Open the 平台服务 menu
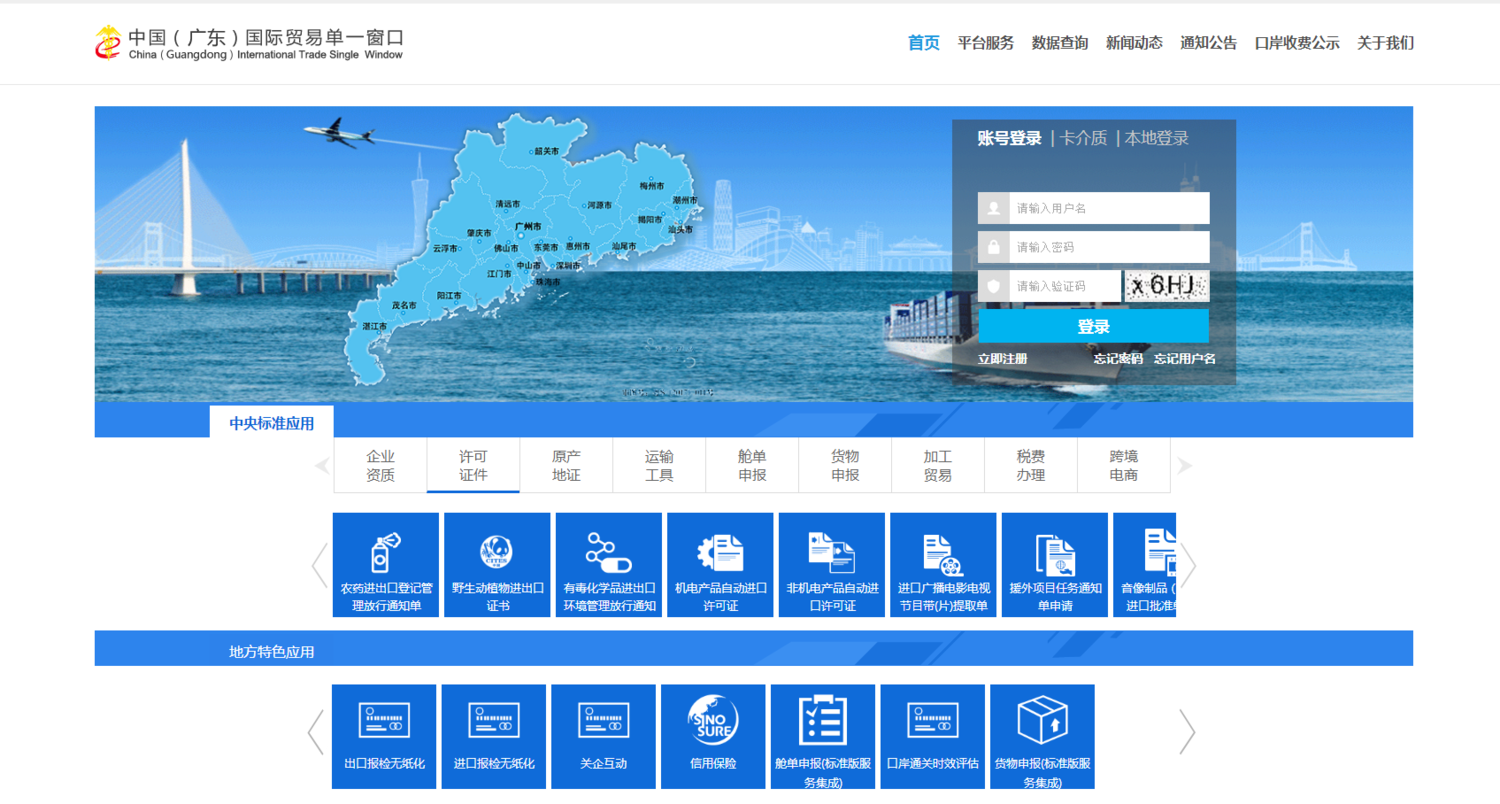 click(x=986, y=43)
